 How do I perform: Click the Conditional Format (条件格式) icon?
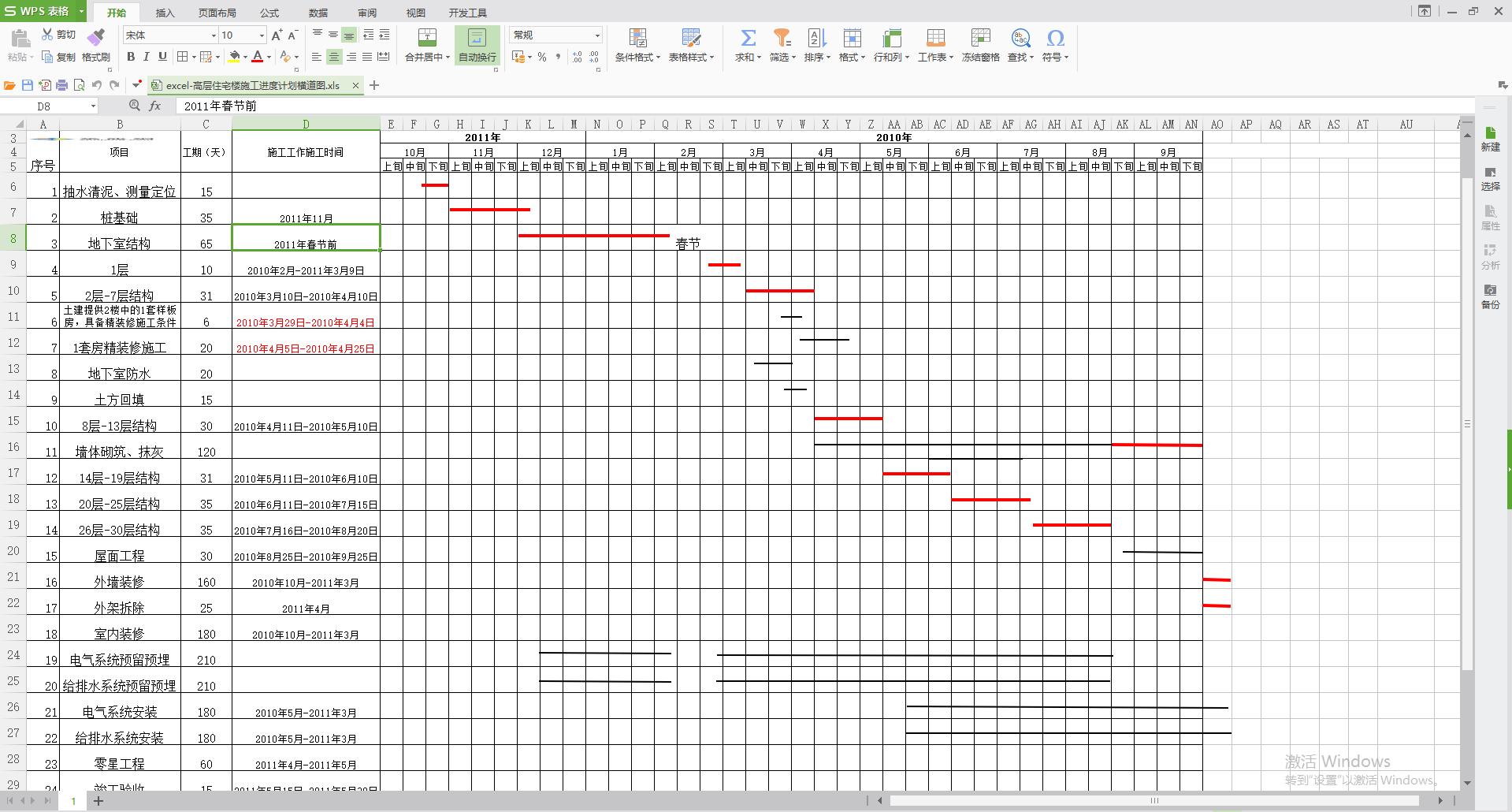[x=637, y=38]
